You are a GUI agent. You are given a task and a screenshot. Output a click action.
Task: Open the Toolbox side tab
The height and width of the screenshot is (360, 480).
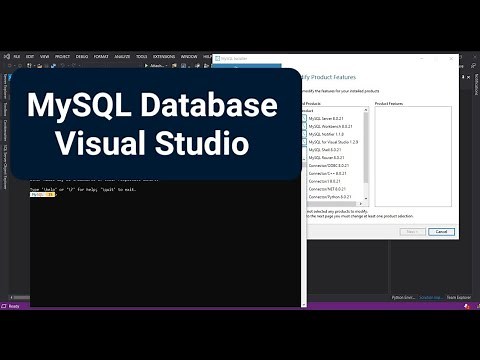click(5, 109)
